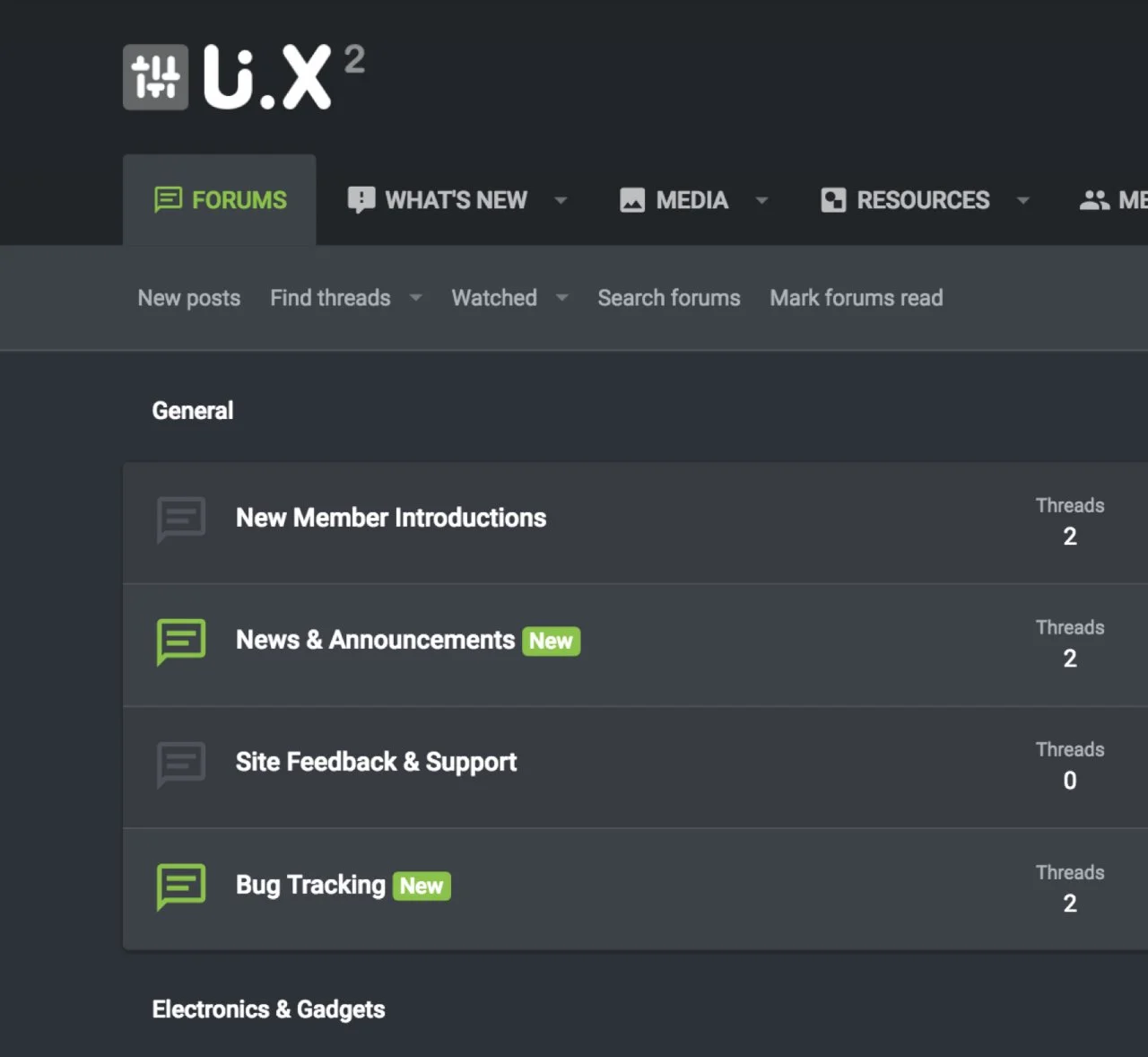Click the Members people icon
The height and width of the screenshot is (1057, 1148).
(x=1094, y=199)
